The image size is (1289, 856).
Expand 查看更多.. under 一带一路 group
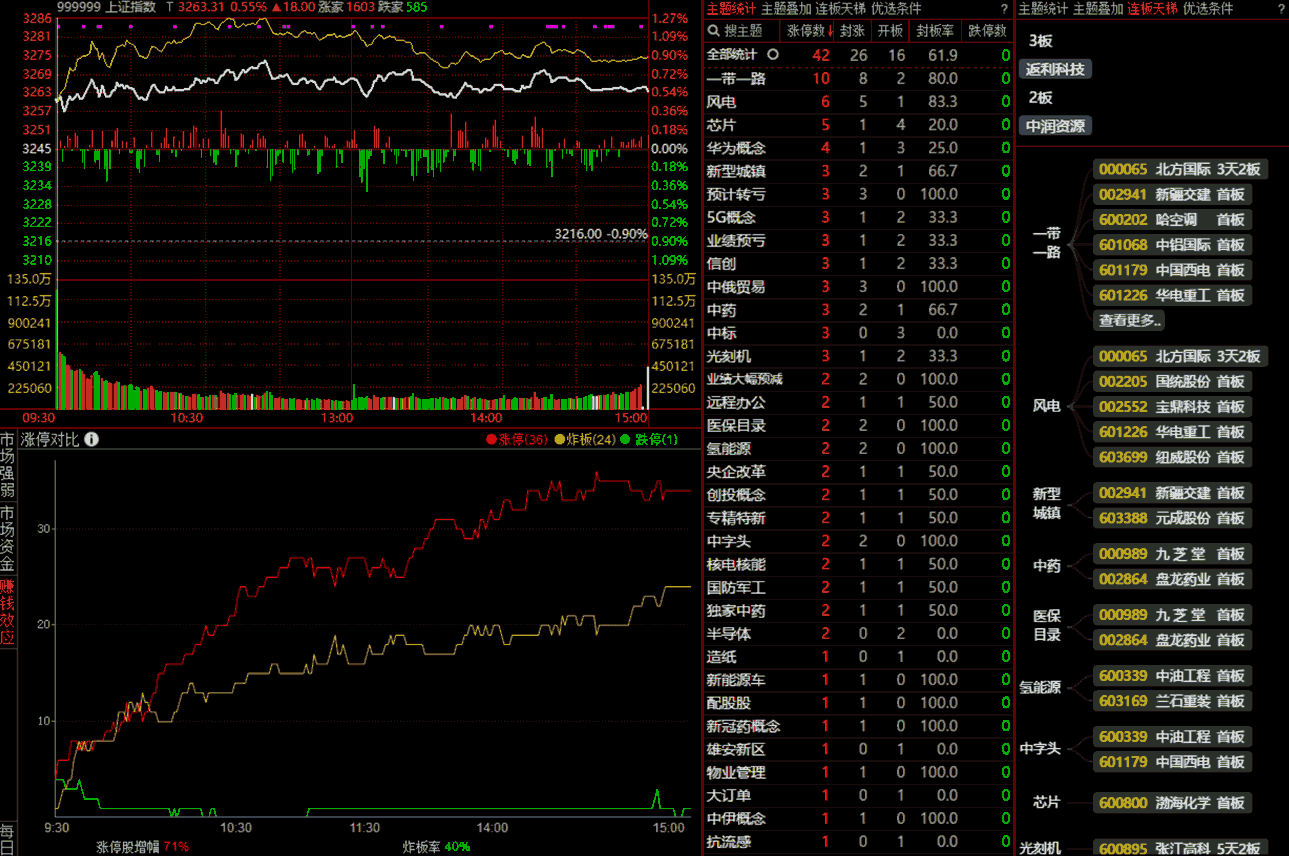tap(1130, 320)
